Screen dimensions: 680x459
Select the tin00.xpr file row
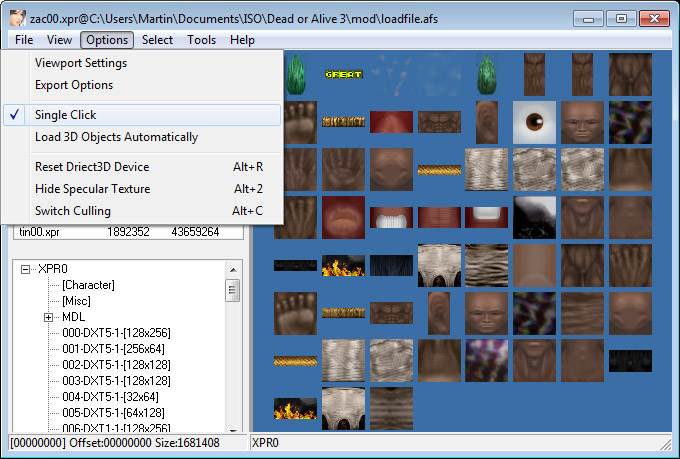coord(128,232)
